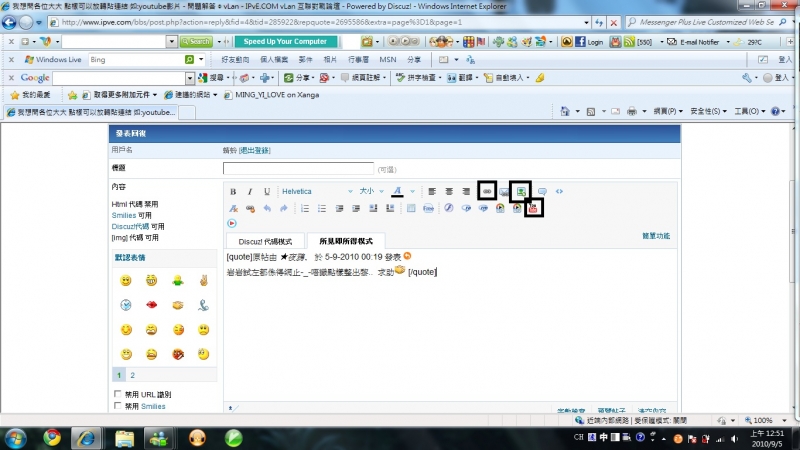Open the IE home page icon
Viewport: 800px width, 450px height.
[x=565, y=111]
